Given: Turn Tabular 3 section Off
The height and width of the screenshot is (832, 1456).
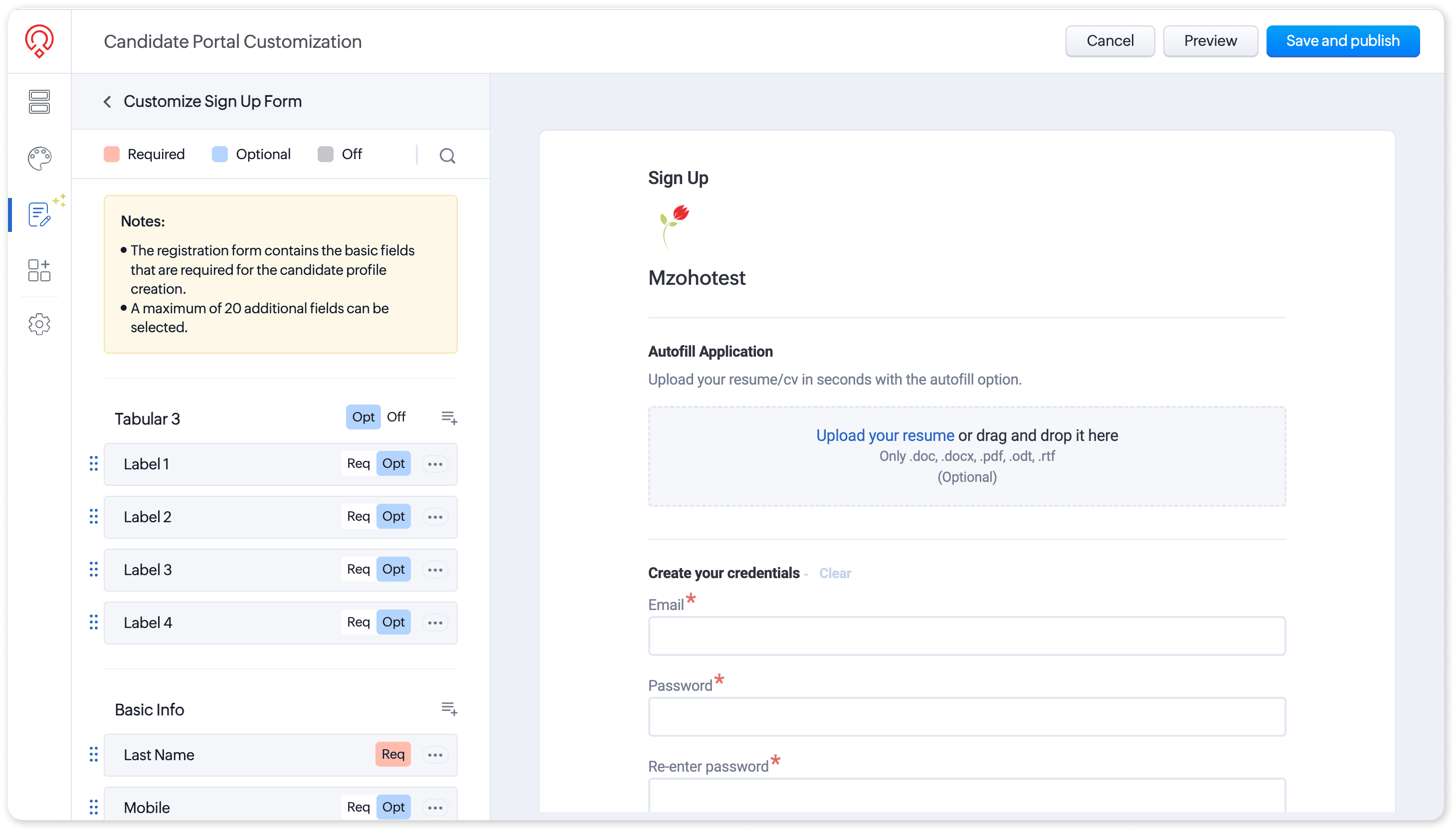Looking at the screenshot, I should click(396, 417).
